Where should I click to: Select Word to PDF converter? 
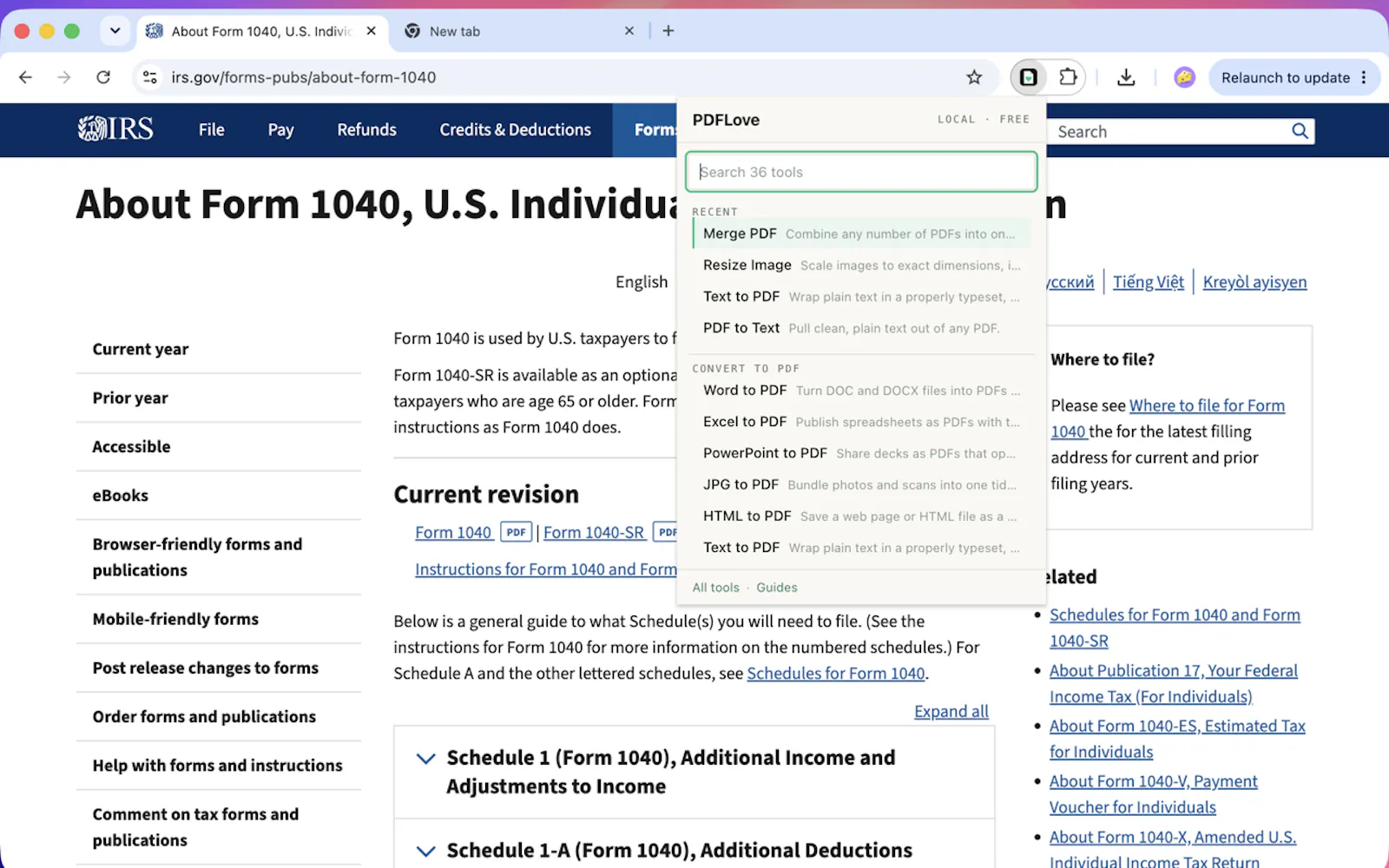tap(861, 390)
